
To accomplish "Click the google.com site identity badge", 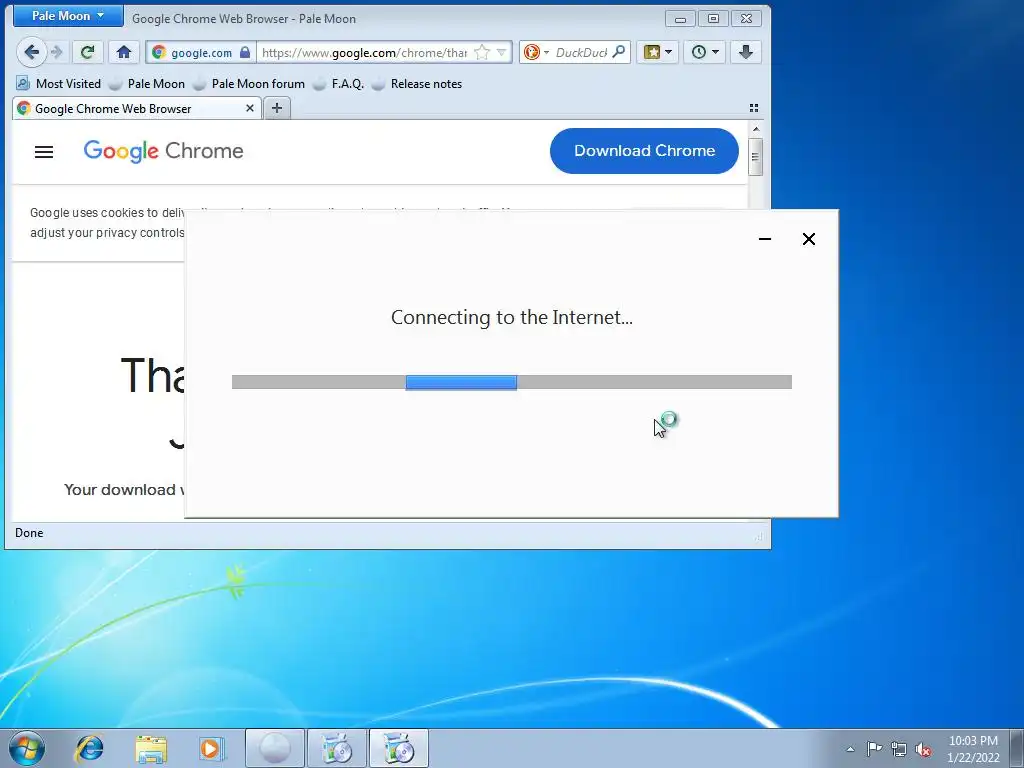I will coord(200,53).
